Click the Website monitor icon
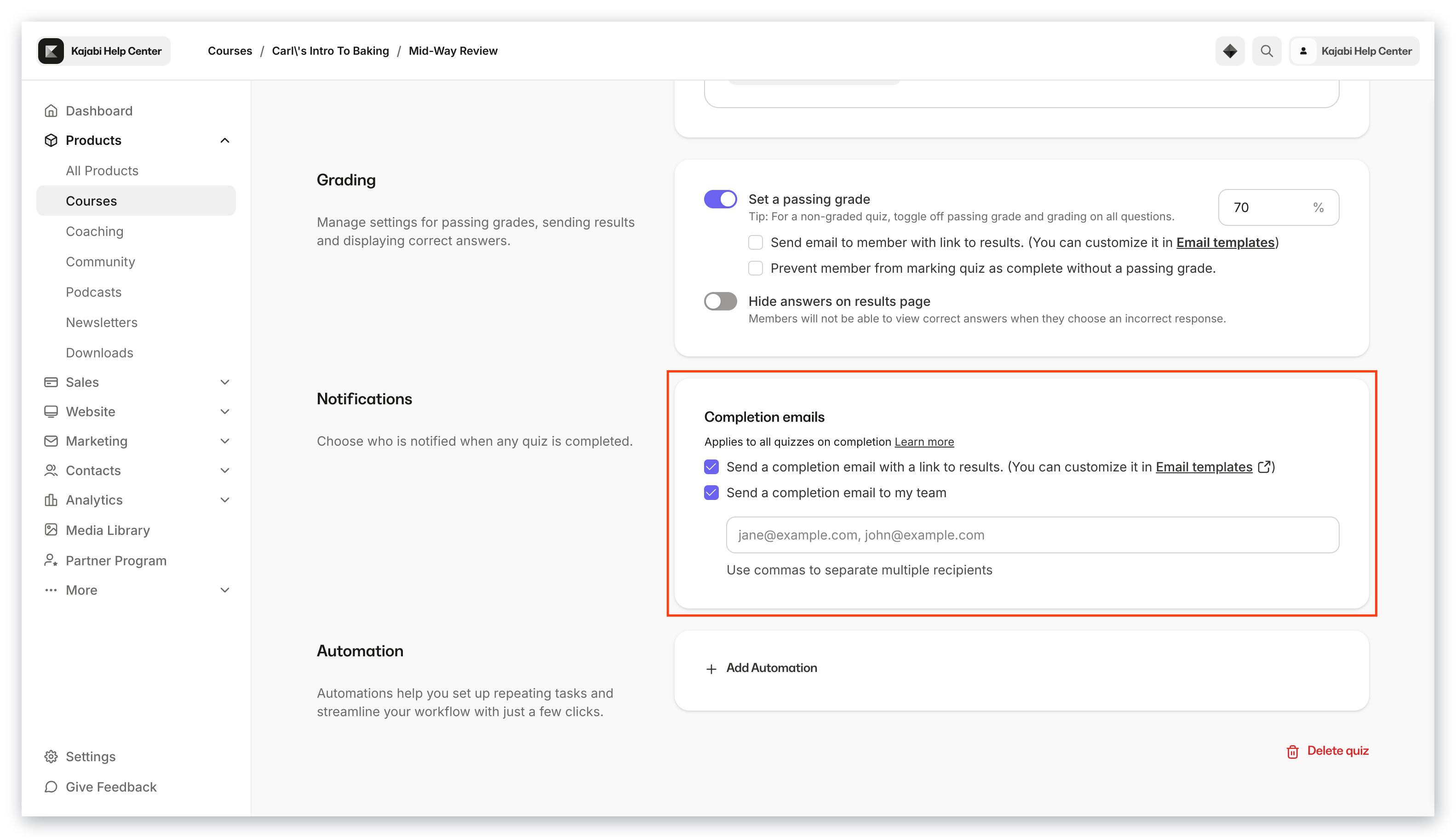1456x838 pixels. (x=51, y=412)
